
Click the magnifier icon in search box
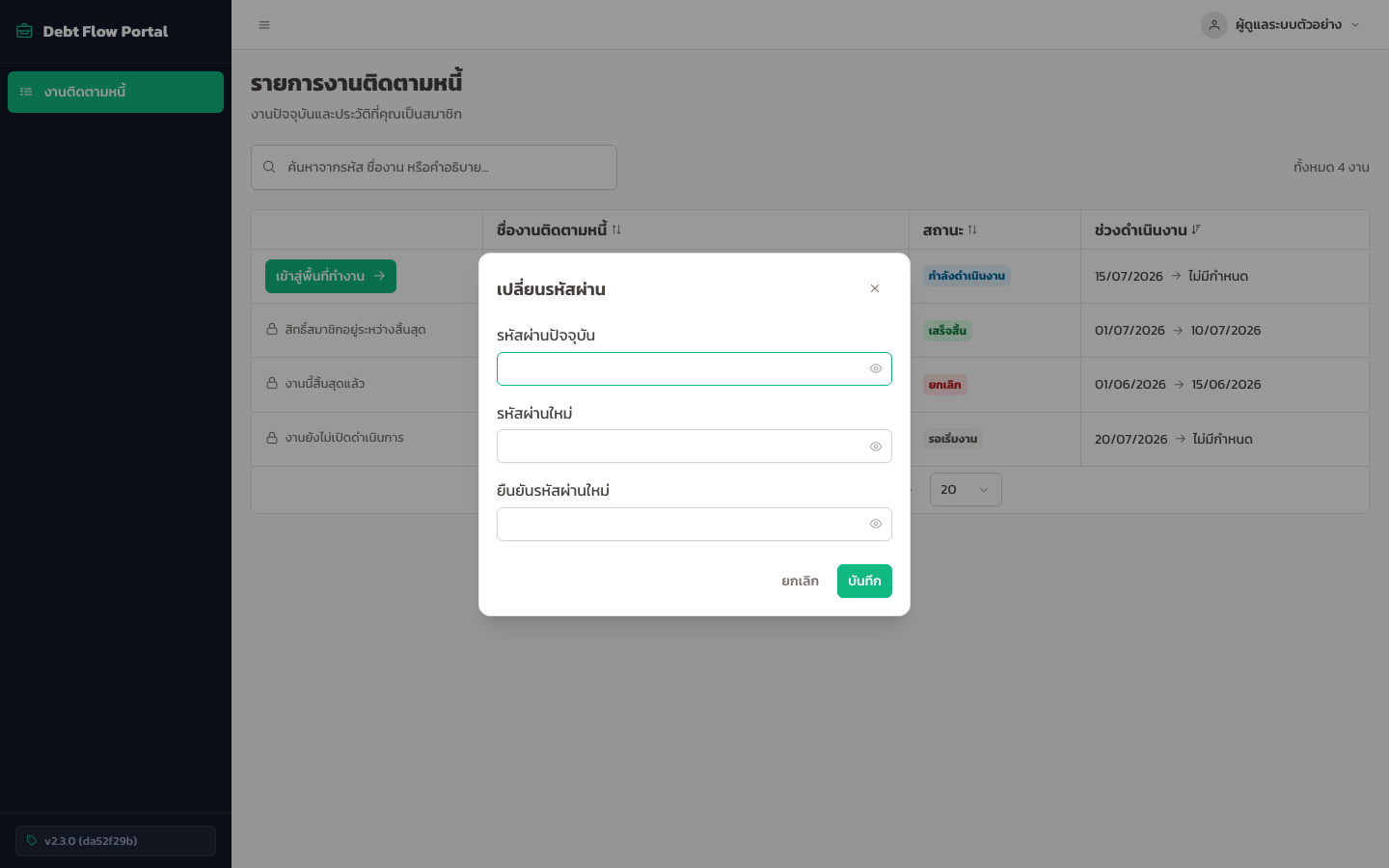269,167
